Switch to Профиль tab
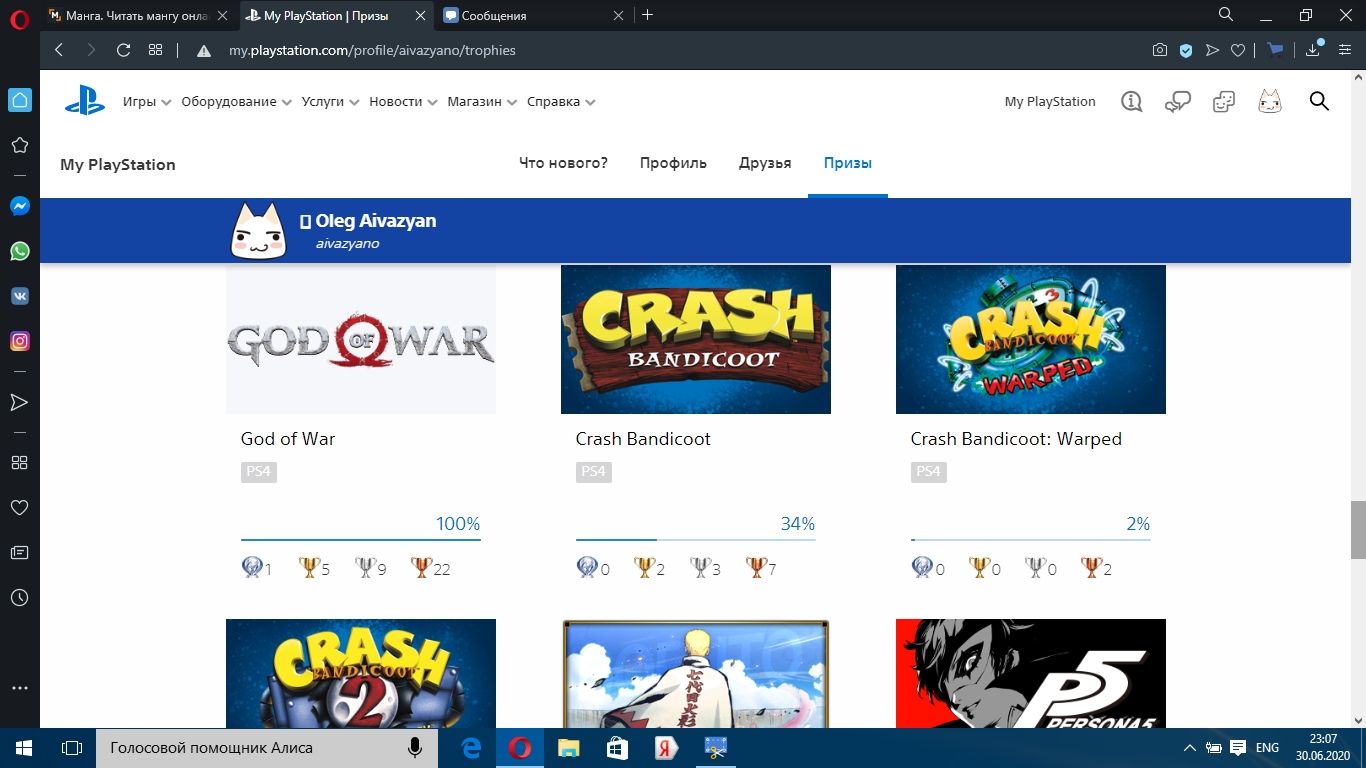Image resolution: width=1366 pixels, height=768 pixels. tap(673, 163)
